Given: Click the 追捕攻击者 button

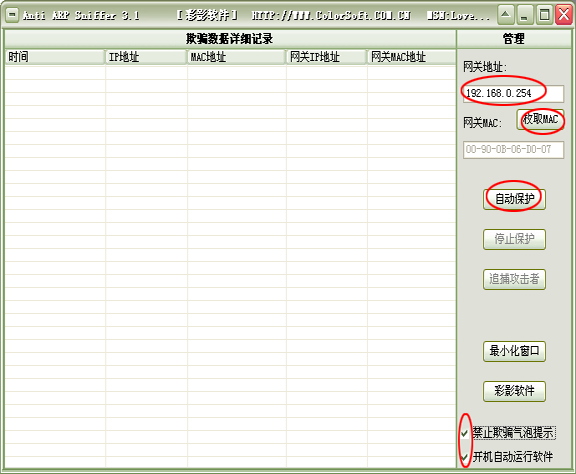Looking at the screenshot, I should point(514,279).
